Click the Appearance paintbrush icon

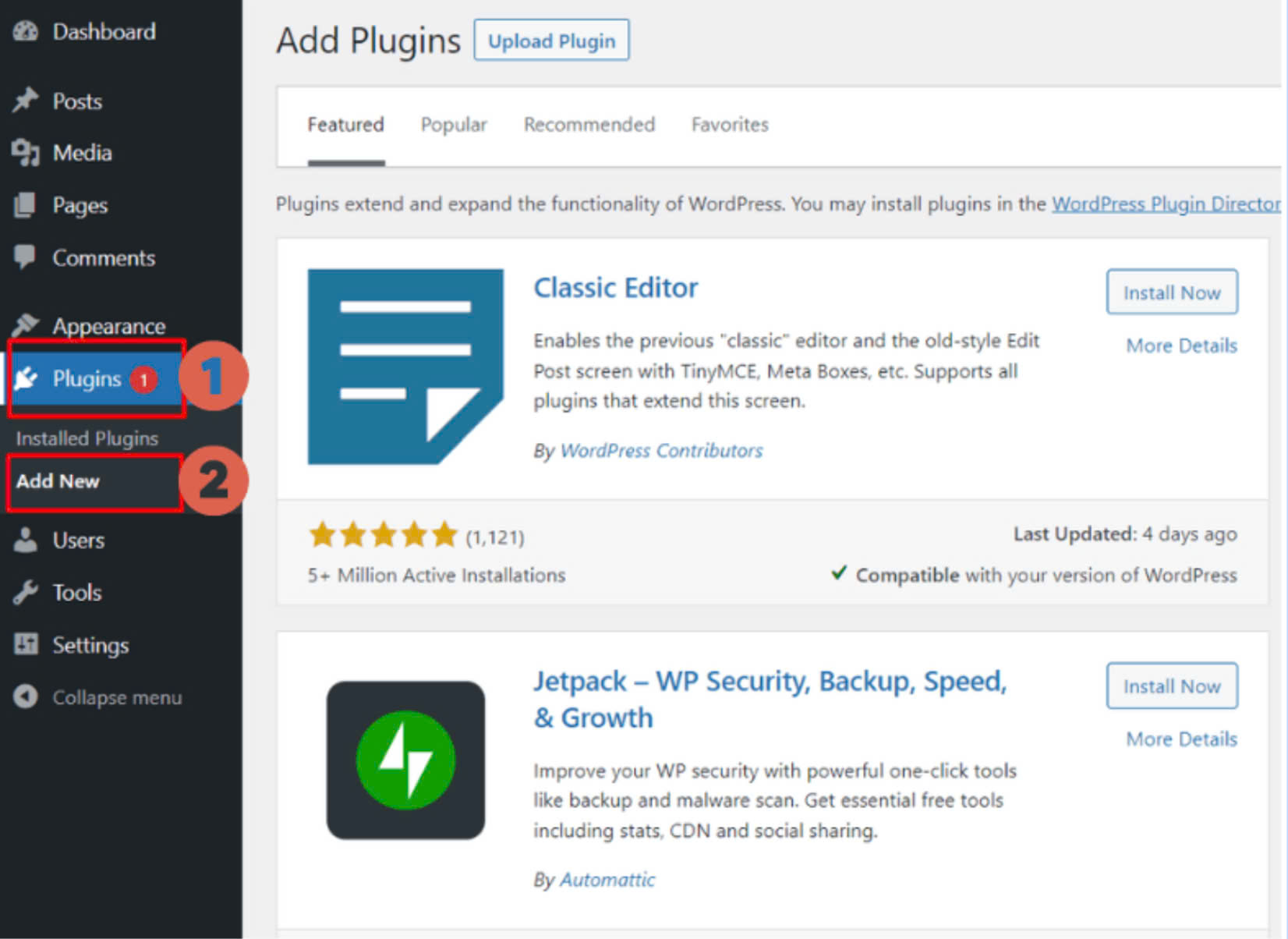click(26, 324)
